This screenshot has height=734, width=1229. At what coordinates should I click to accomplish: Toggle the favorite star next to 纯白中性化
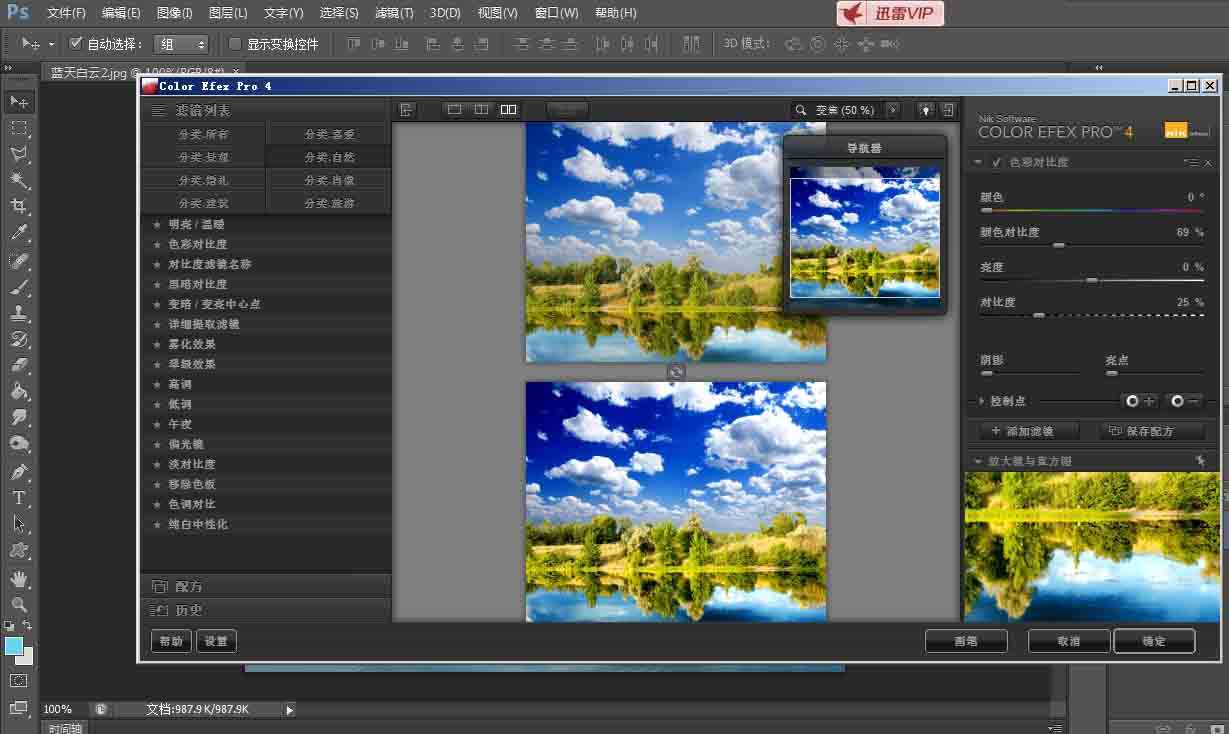[157, 524]
